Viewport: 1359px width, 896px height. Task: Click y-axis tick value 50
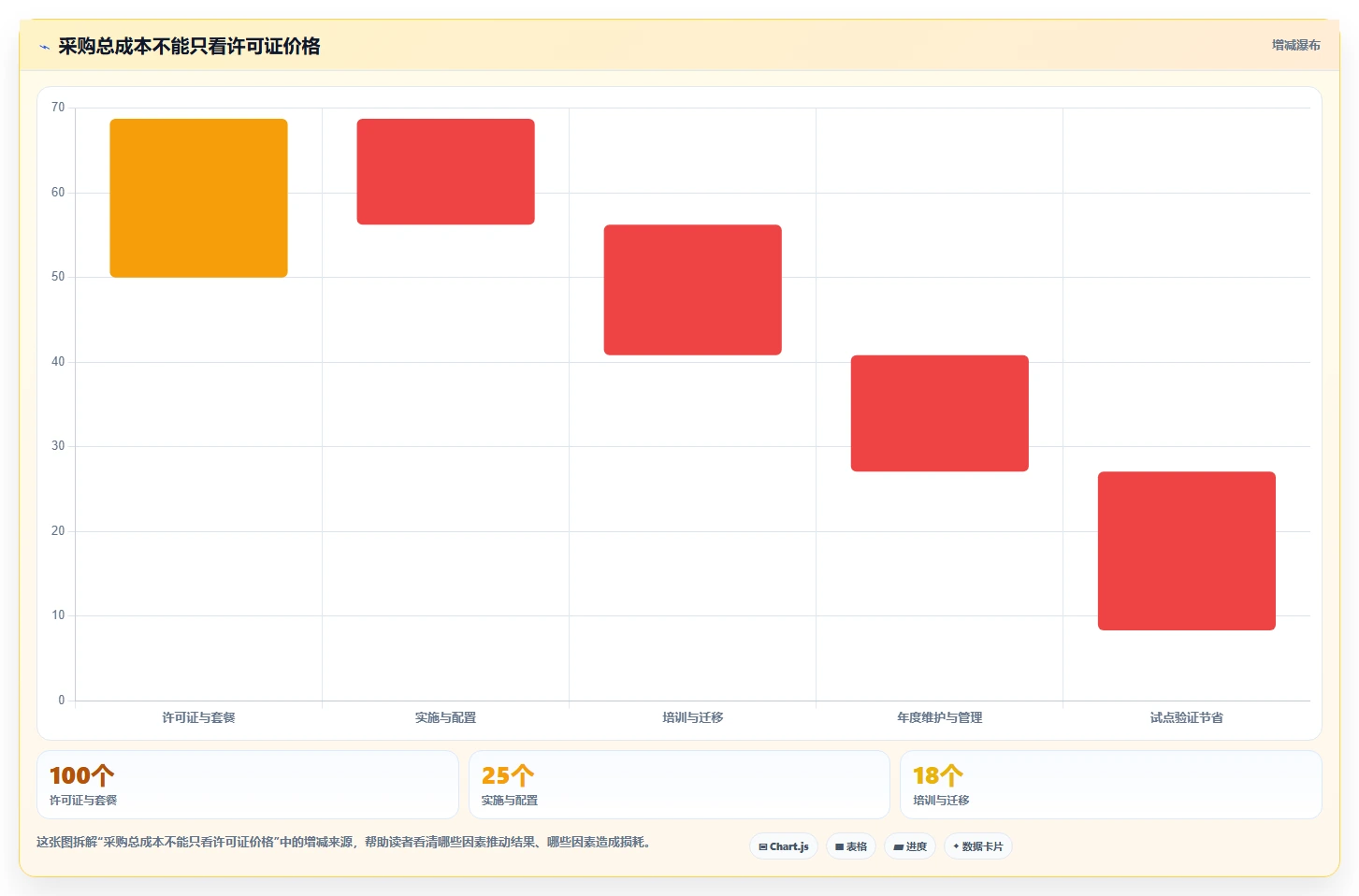[x=58, y=277]
